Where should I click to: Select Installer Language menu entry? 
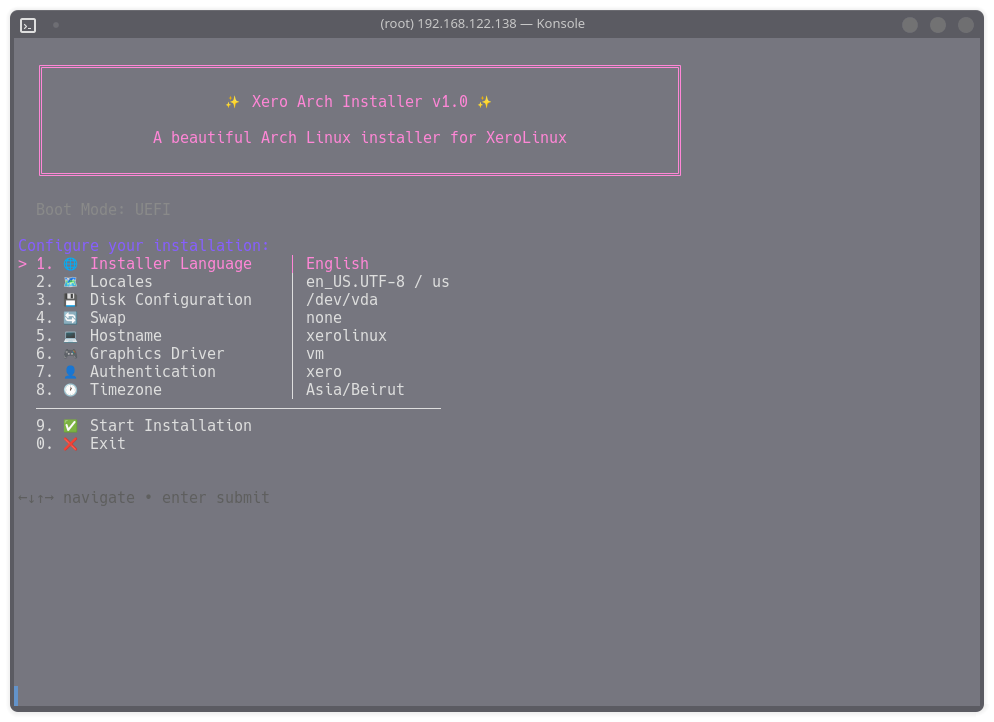click(x=171, y=264)
